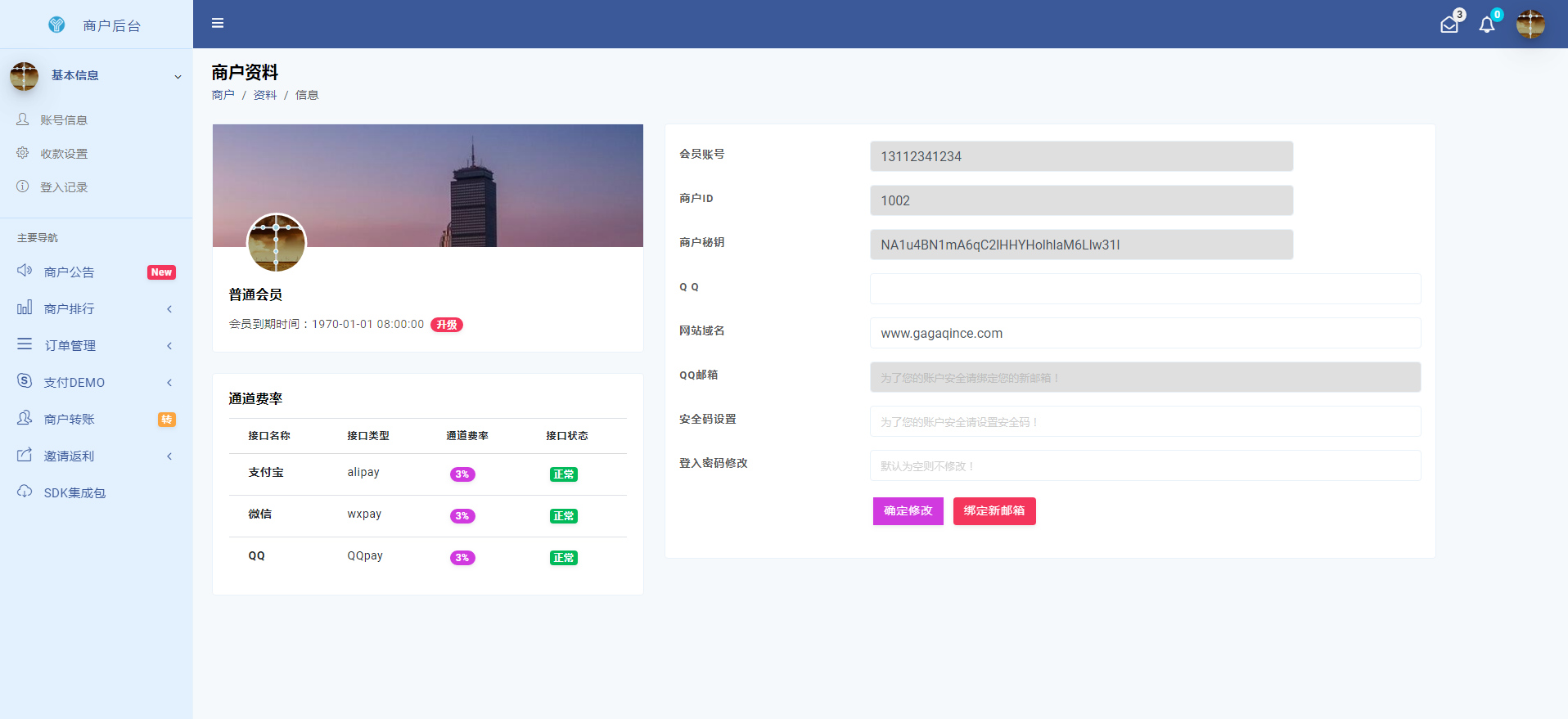The width and height of the screenshot is (1568, 719).
Task: Click the 绑定新邮箱 button
Action: tap(994, 511)
